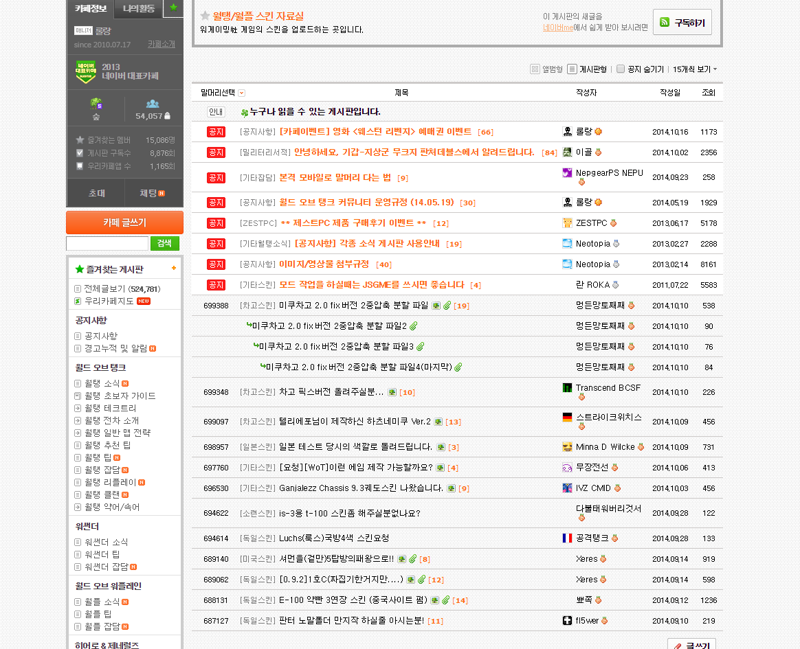Viewport: 800px width, 649px height.
Task: Click the paperclip icon on E-100 약팬 3연장 post
Action: [445, 601]
